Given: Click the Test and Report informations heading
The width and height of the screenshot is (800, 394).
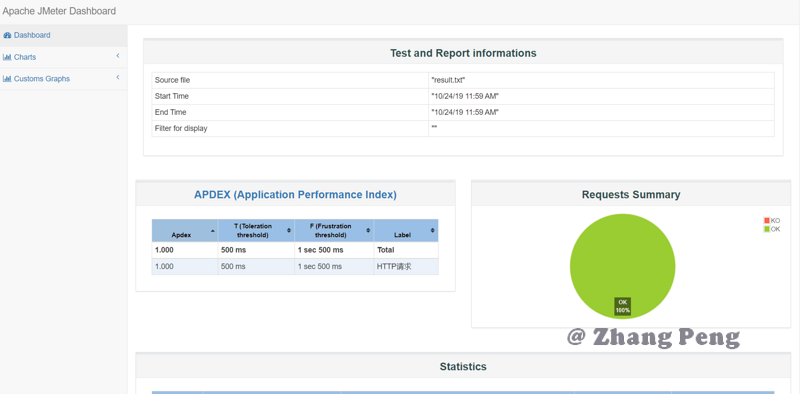Looking at the screenshot, I should point(463,53).
